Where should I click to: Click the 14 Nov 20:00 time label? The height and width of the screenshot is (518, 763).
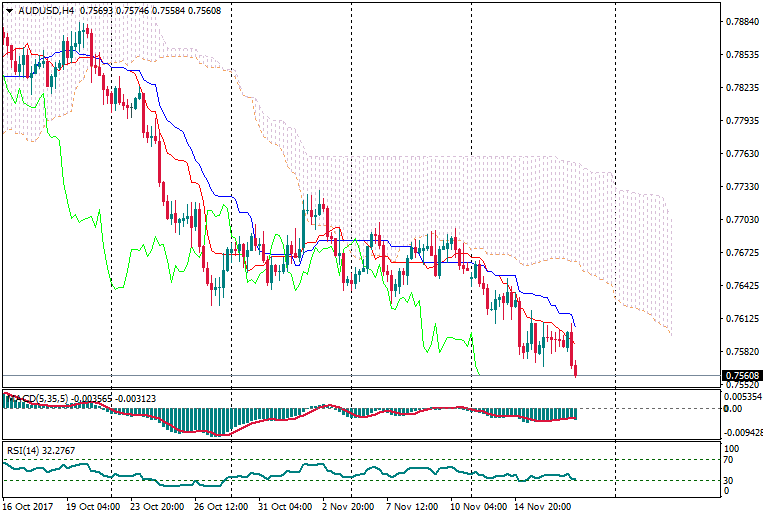click(541, 507)
